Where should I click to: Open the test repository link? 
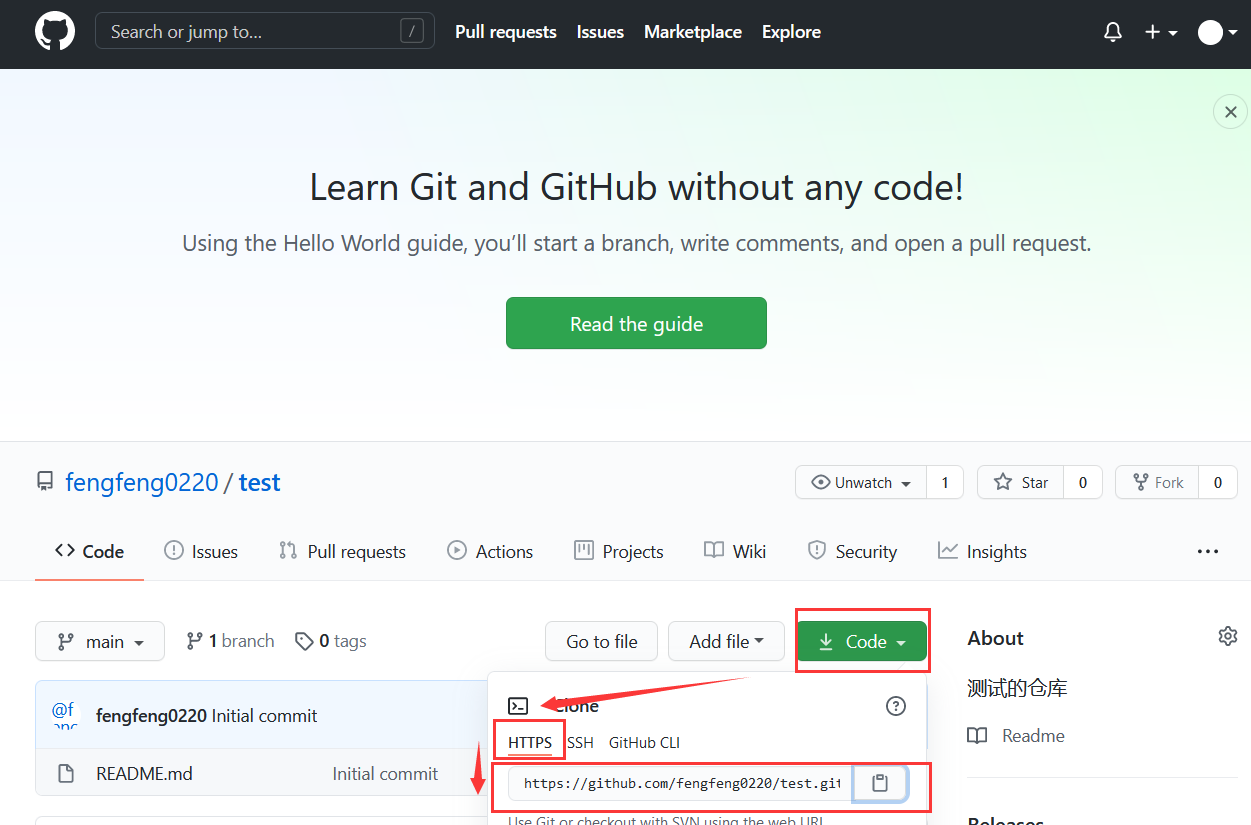pos(259,482)
